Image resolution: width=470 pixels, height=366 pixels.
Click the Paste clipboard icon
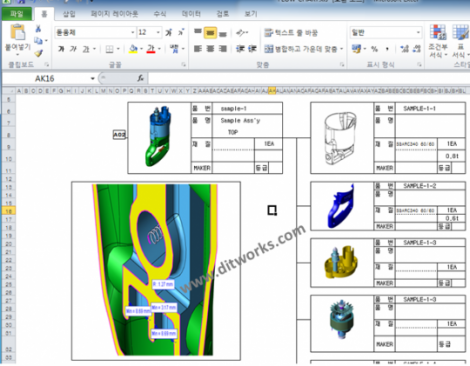tap(18, 32)
